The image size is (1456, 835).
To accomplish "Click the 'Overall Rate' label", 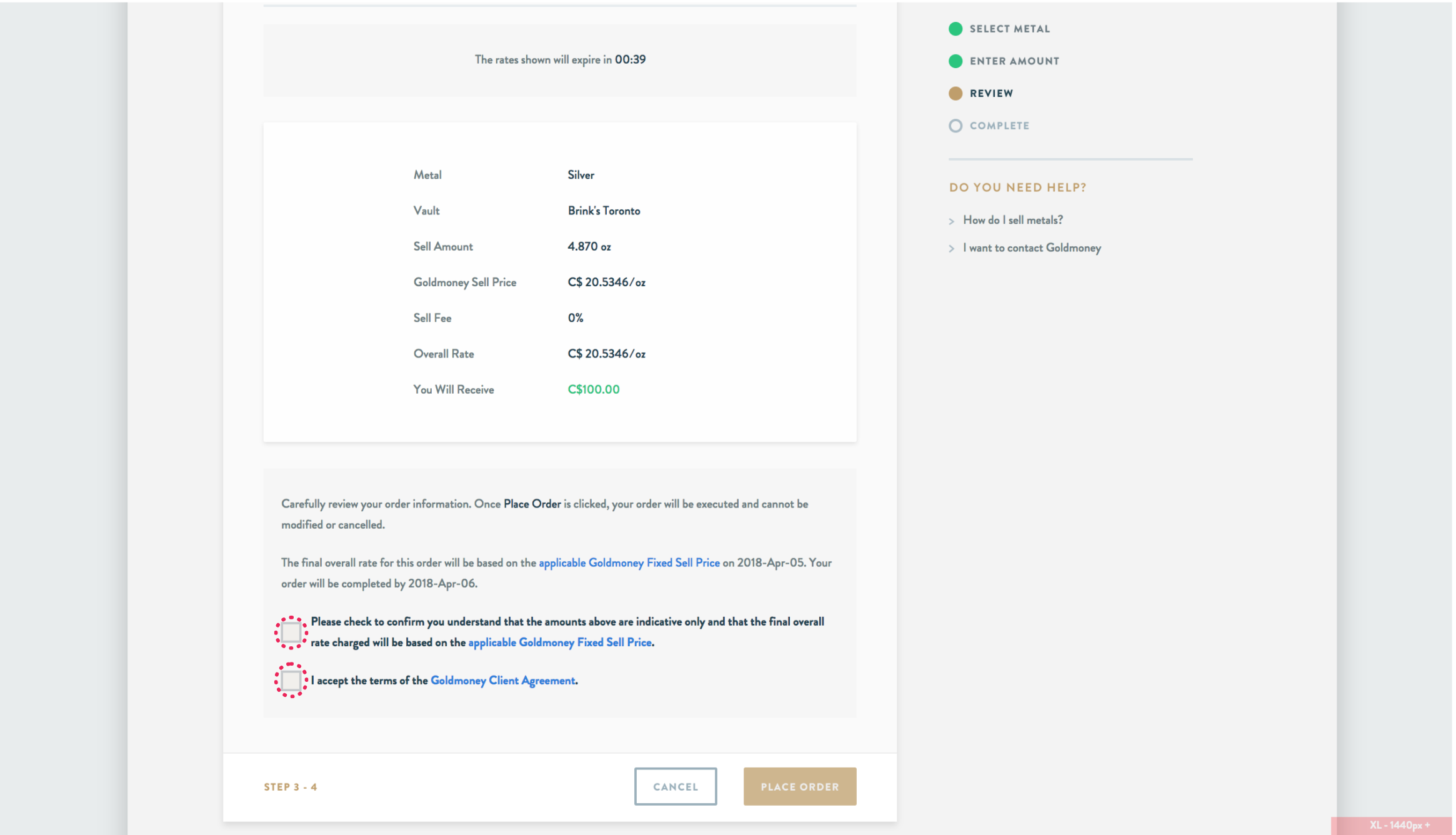I will (444, 354).
